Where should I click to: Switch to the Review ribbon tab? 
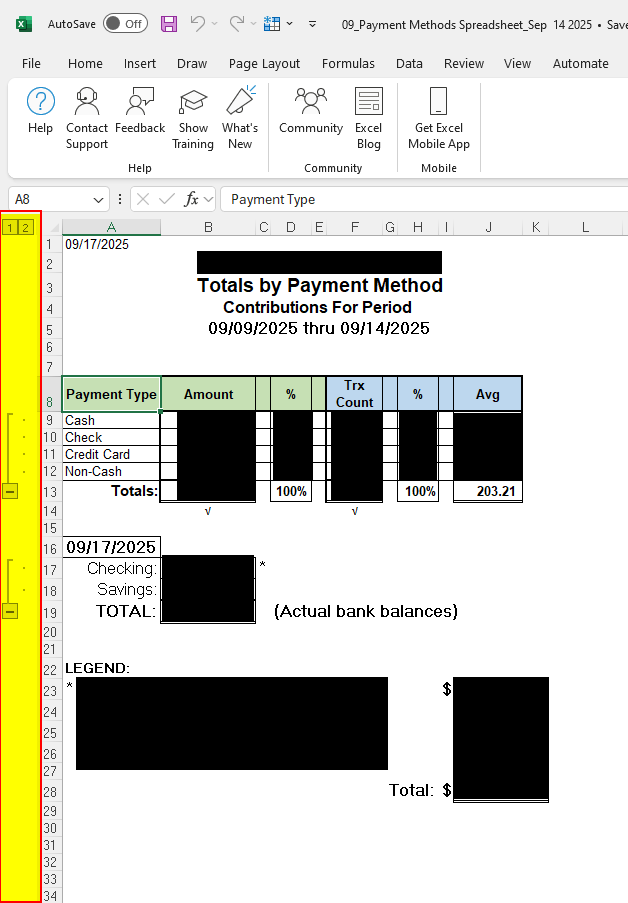pos(464,63)
